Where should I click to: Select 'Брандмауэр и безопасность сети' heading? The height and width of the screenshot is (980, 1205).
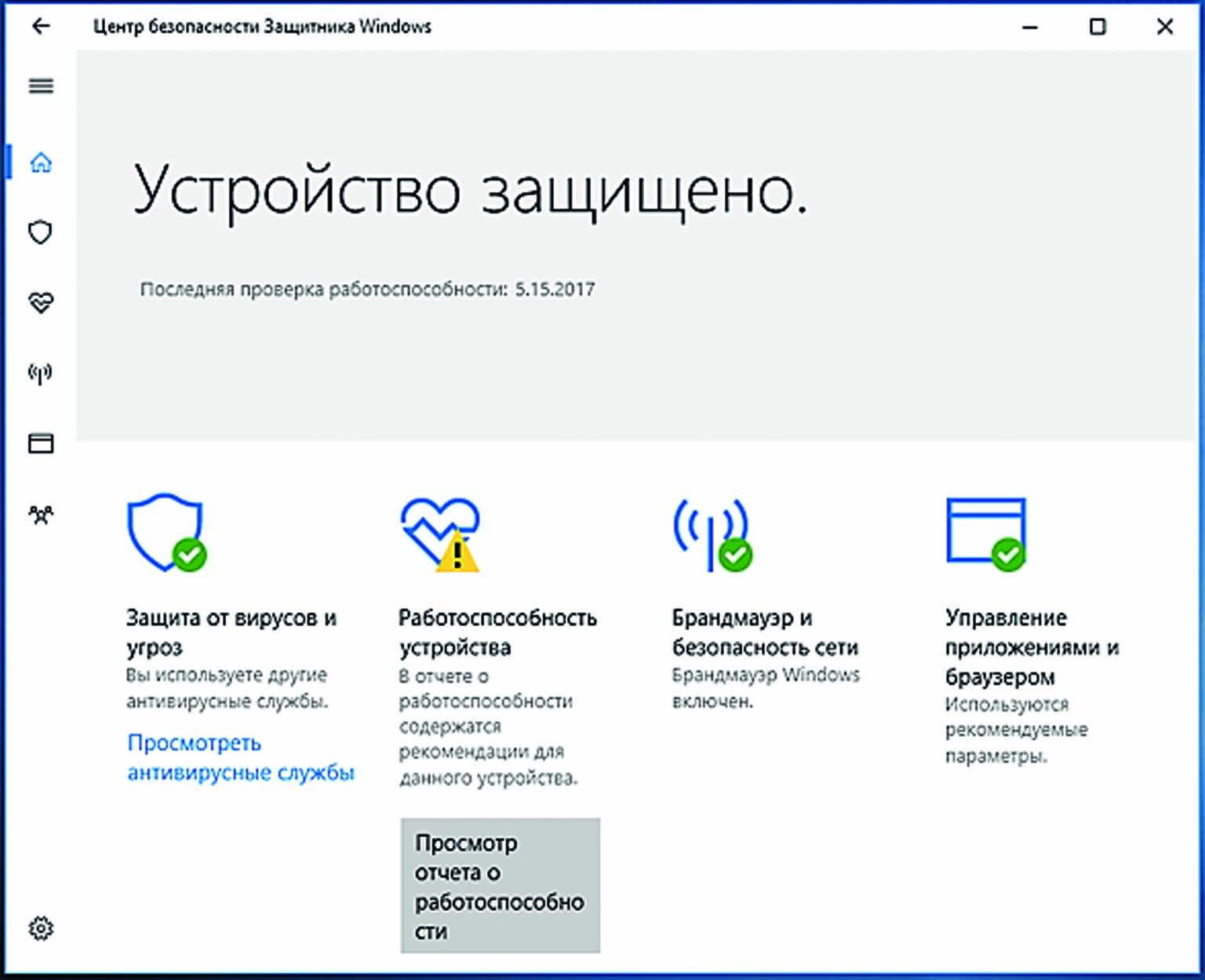click(765, 632)
